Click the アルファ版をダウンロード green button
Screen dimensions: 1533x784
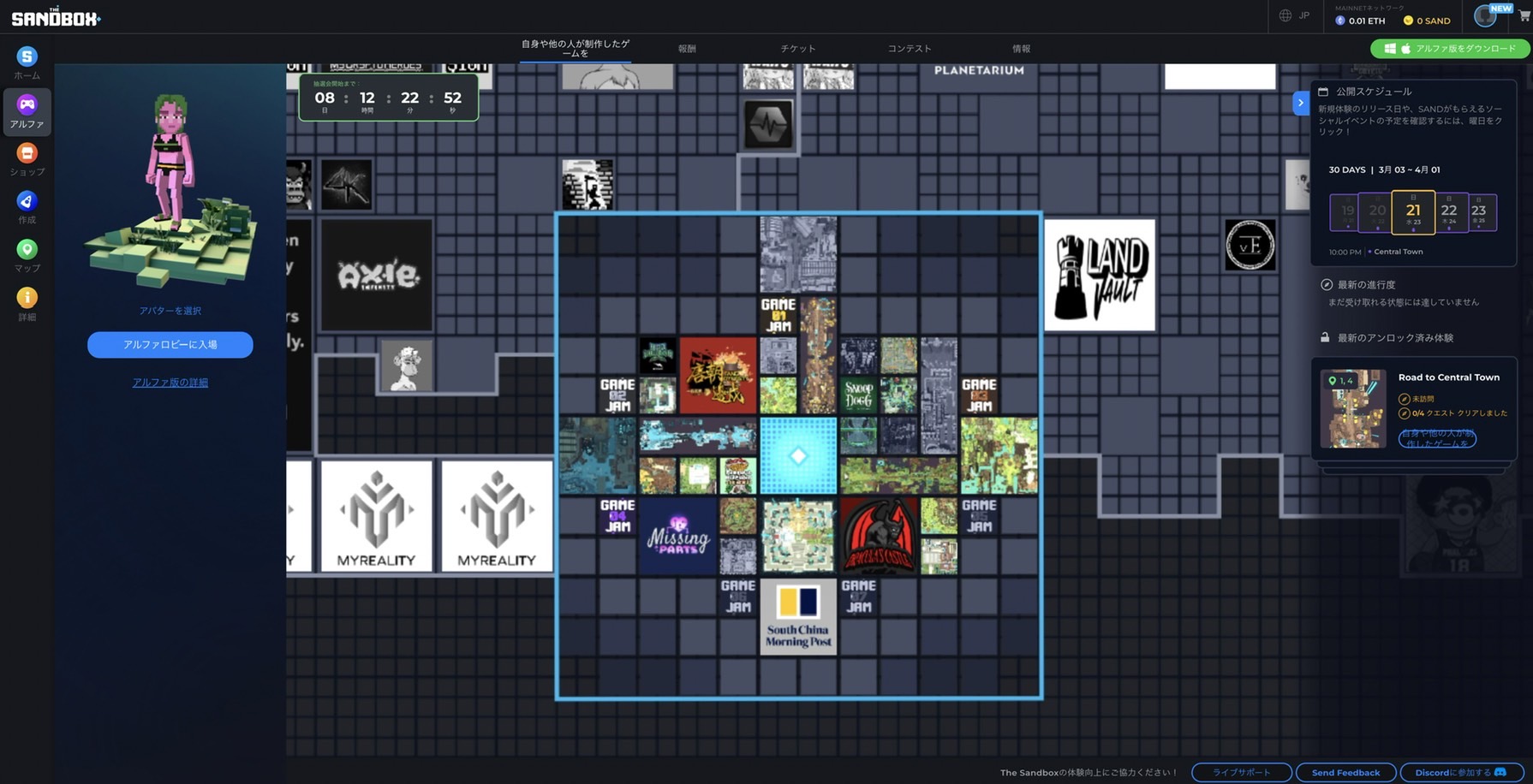1449,49
